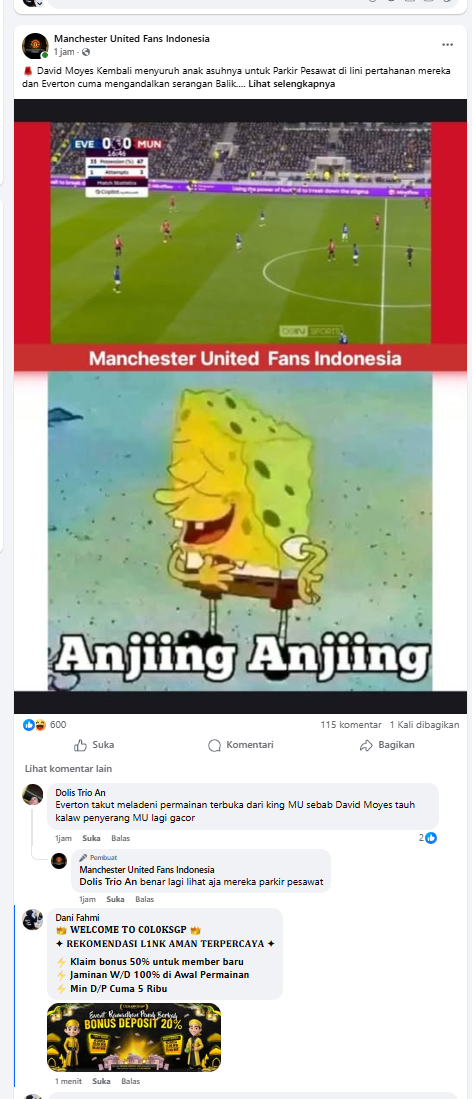Like Dolis Trio An's comment with Suka
Image resolution: width=472 pixels, height=1099 pixels.
pos(91,838)
